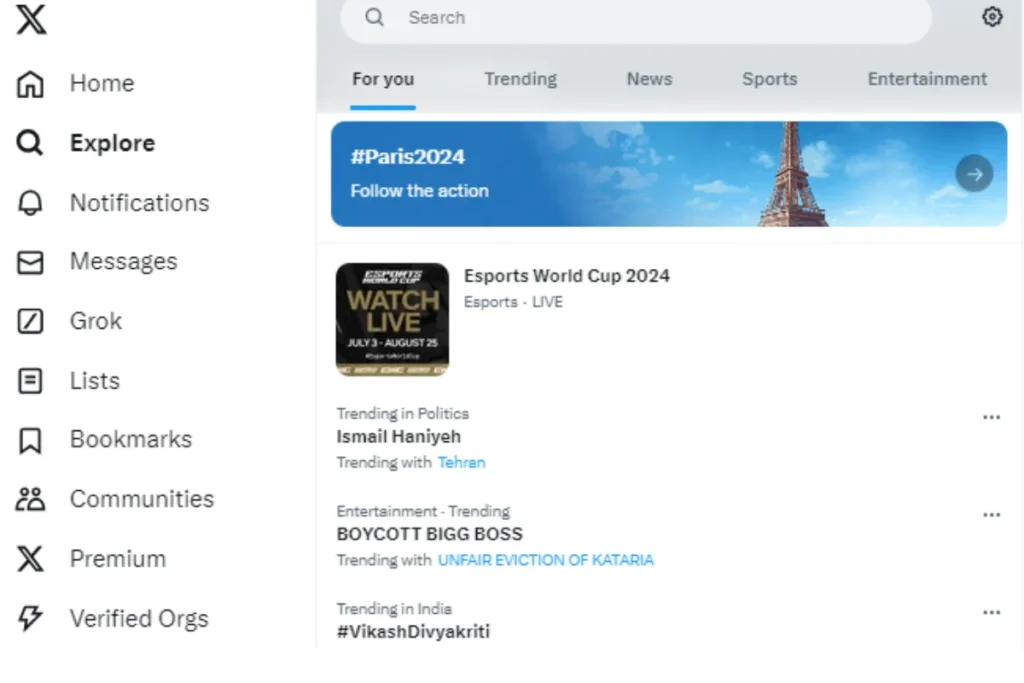Open the Notifications bell icon
This screenshot has height=683, width=1024.
tap(30, 203)
